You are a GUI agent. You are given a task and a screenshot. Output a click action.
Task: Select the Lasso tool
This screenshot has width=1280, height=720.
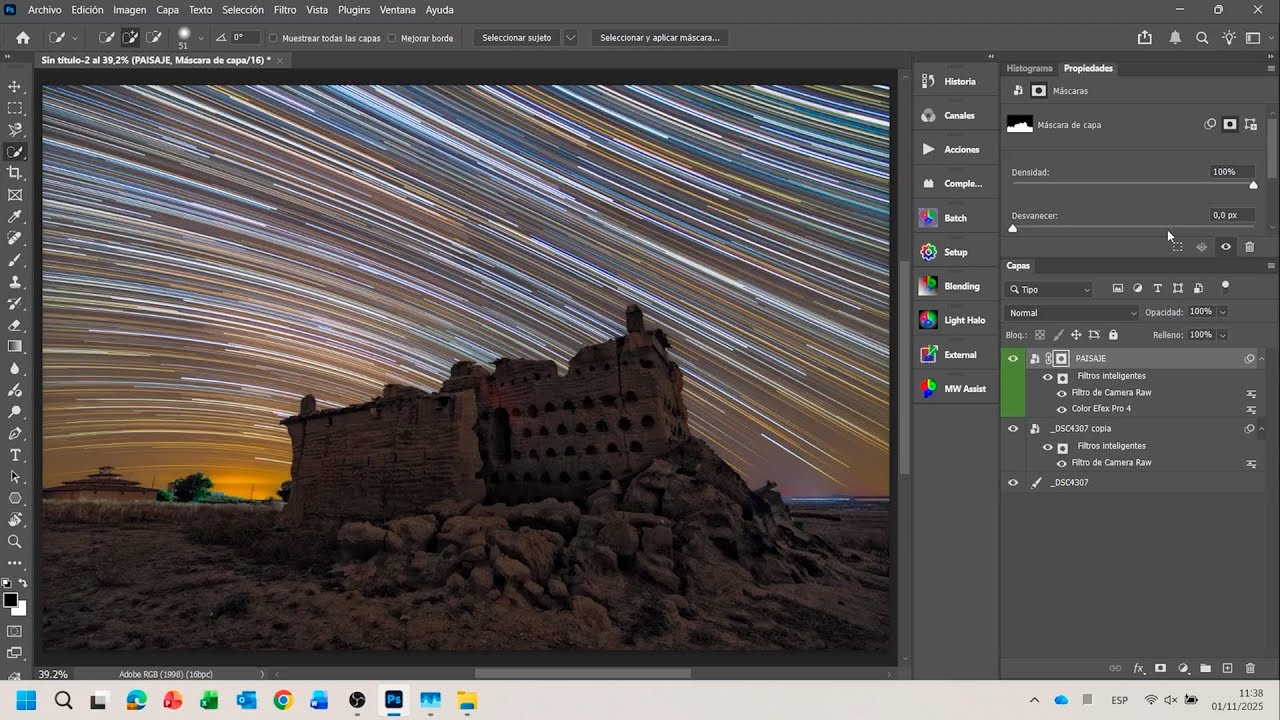click(15, 130)
